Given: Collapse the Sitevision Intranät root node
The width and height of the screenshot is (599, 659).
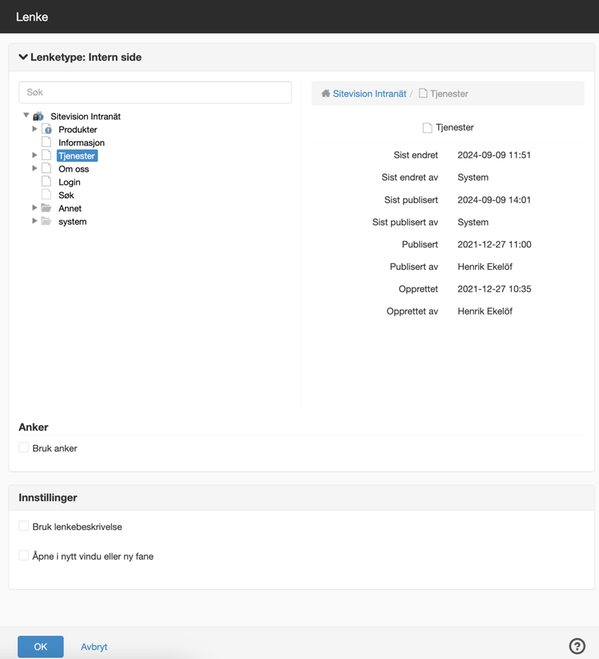Looking at the screenshot, I should tap(26, 115).
